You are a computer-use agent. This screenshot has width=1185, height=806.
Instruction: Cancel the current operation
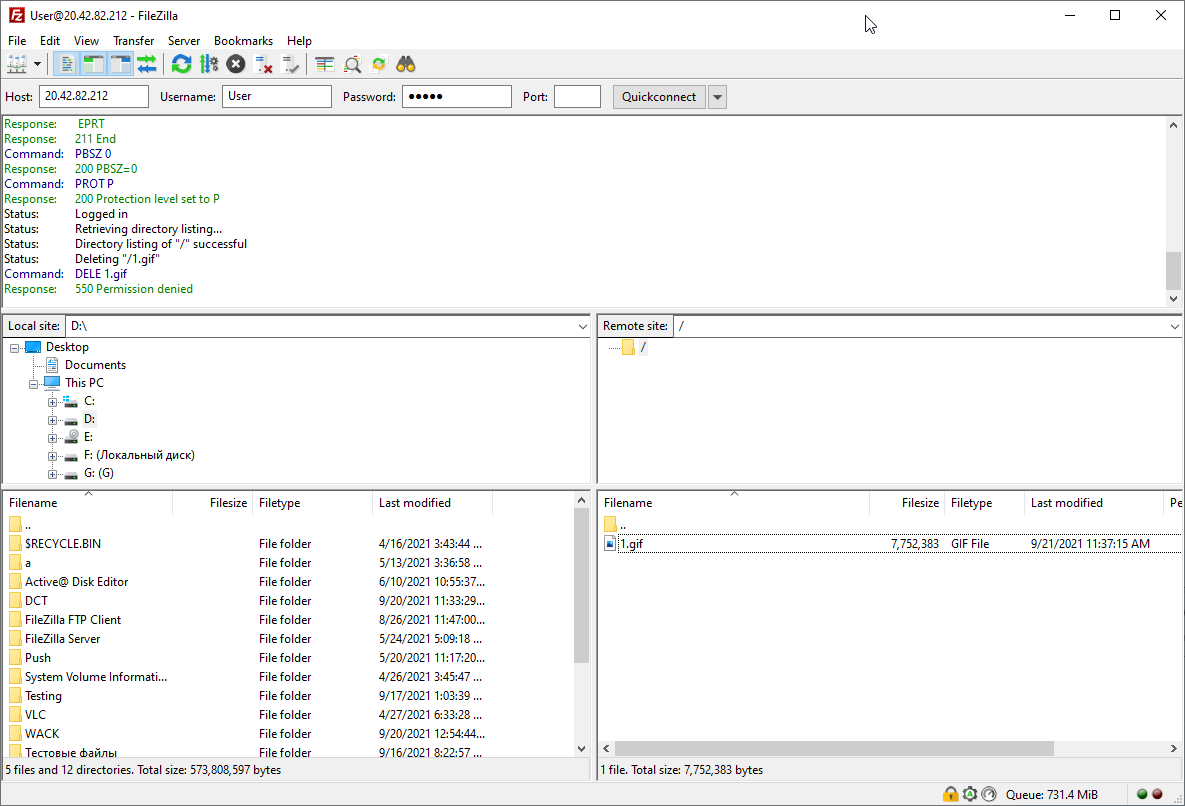[x=235, y=64]
